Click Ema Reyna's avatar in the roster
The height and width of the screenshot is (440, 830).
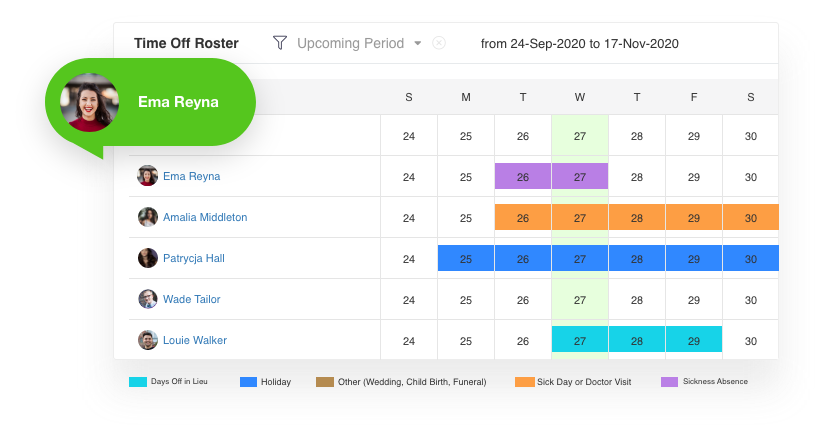pyautogui.click(x=148, y=176)
